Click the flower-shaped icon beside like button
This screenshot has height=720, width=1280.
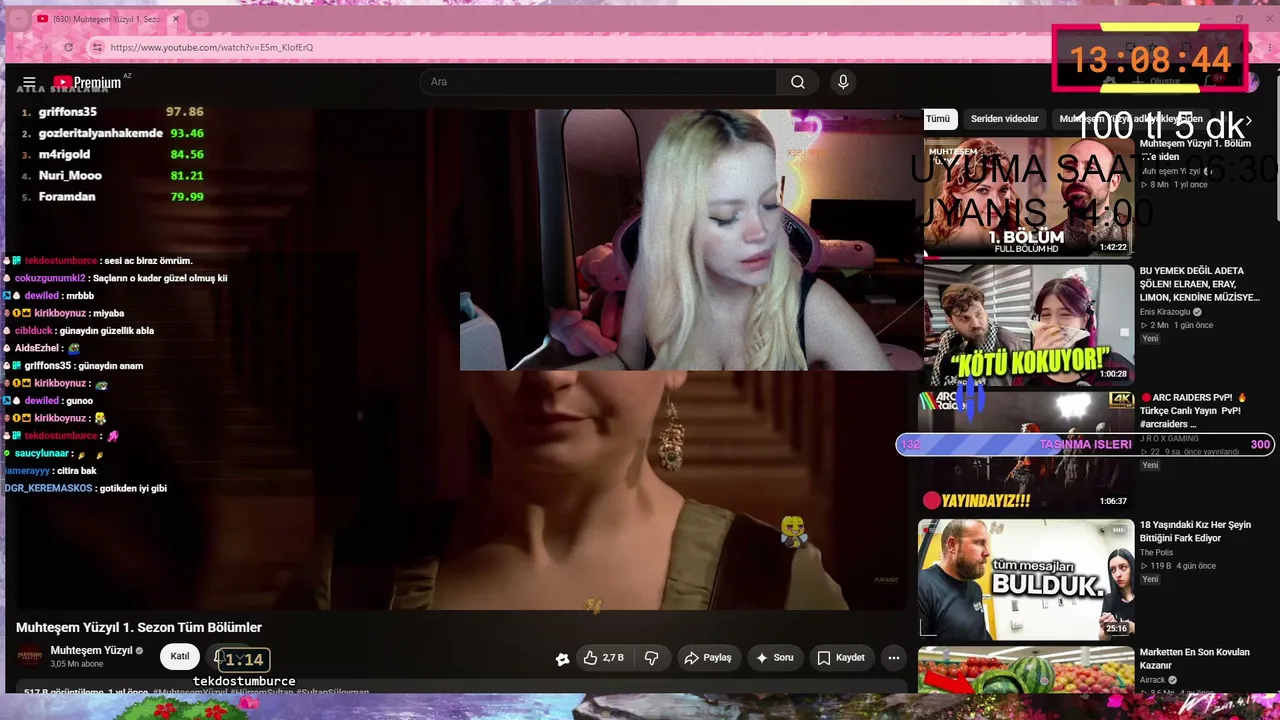(563, 658)
